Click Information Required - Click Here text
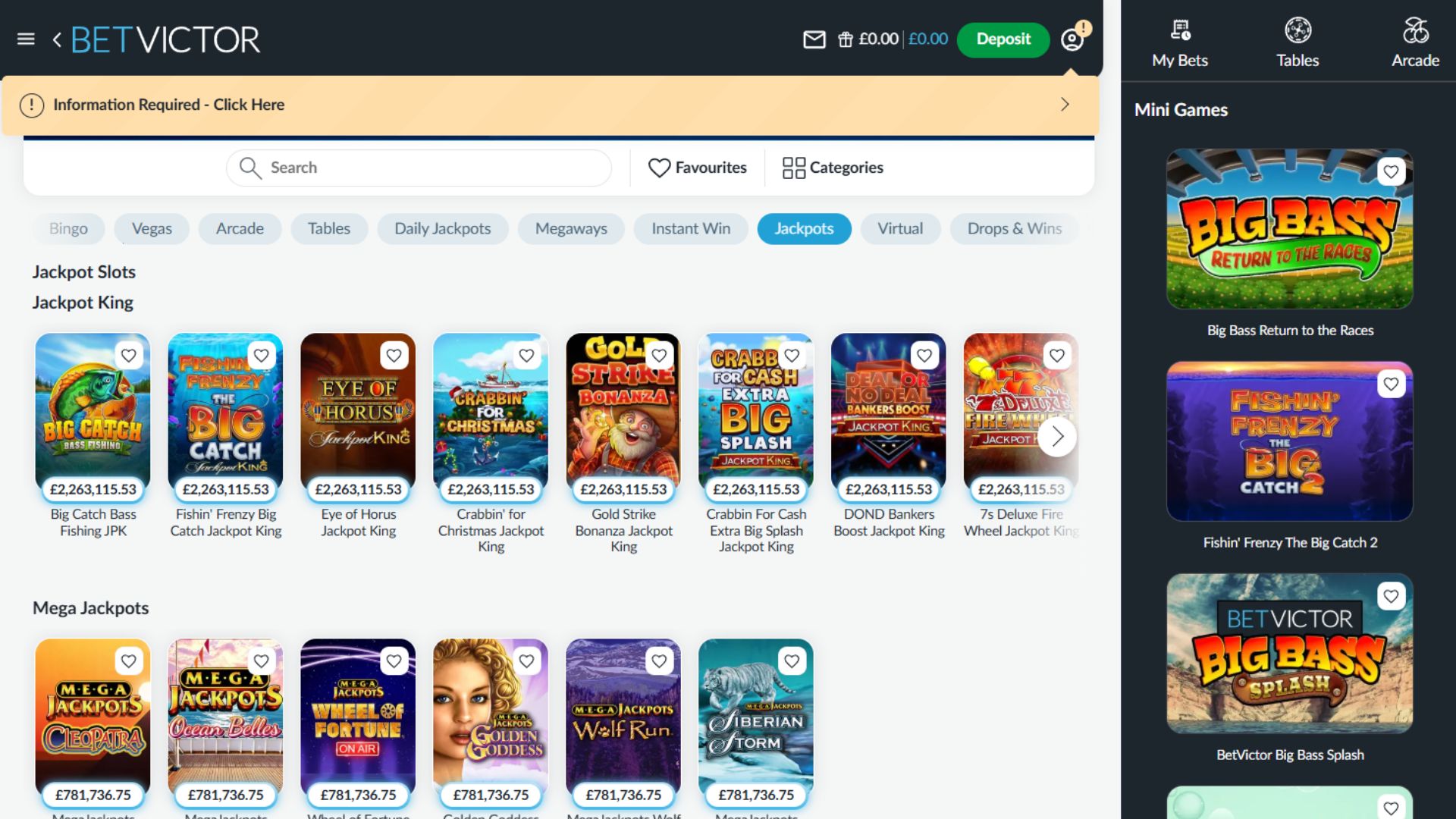The height and width of the screenshot is (819, 1456). [x=168, y=105]
